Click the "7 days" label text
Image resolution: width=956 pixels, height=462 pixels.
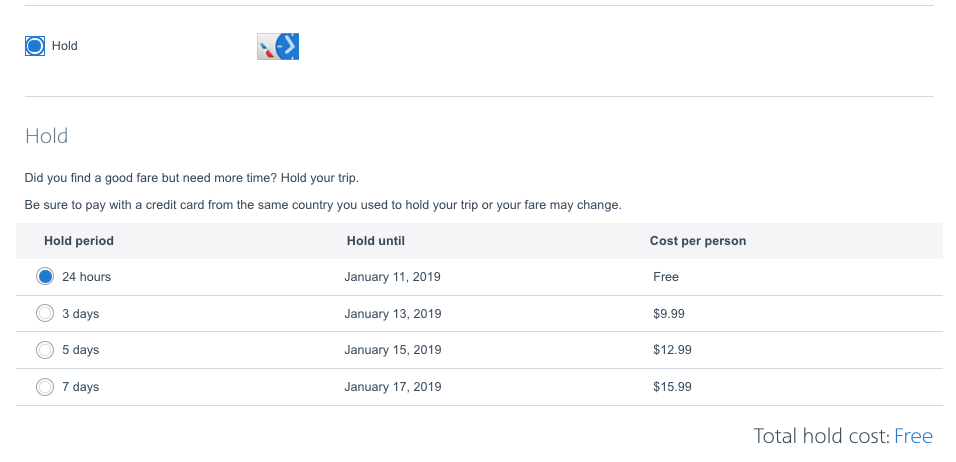[x=81, y=387]
